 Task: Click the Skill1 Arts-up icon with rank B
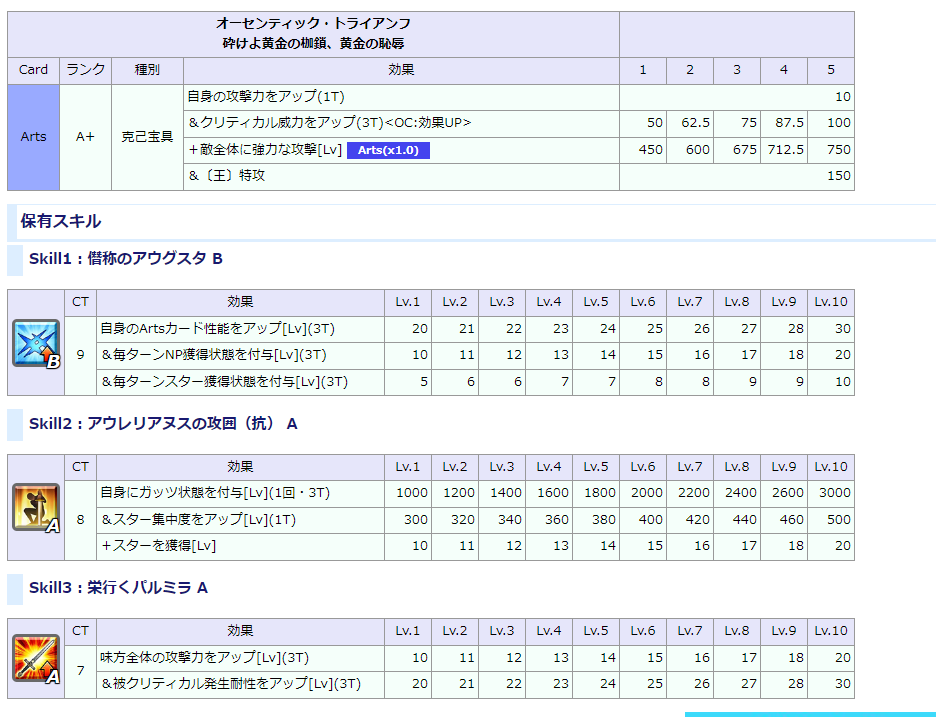click(x=36, y=343)
